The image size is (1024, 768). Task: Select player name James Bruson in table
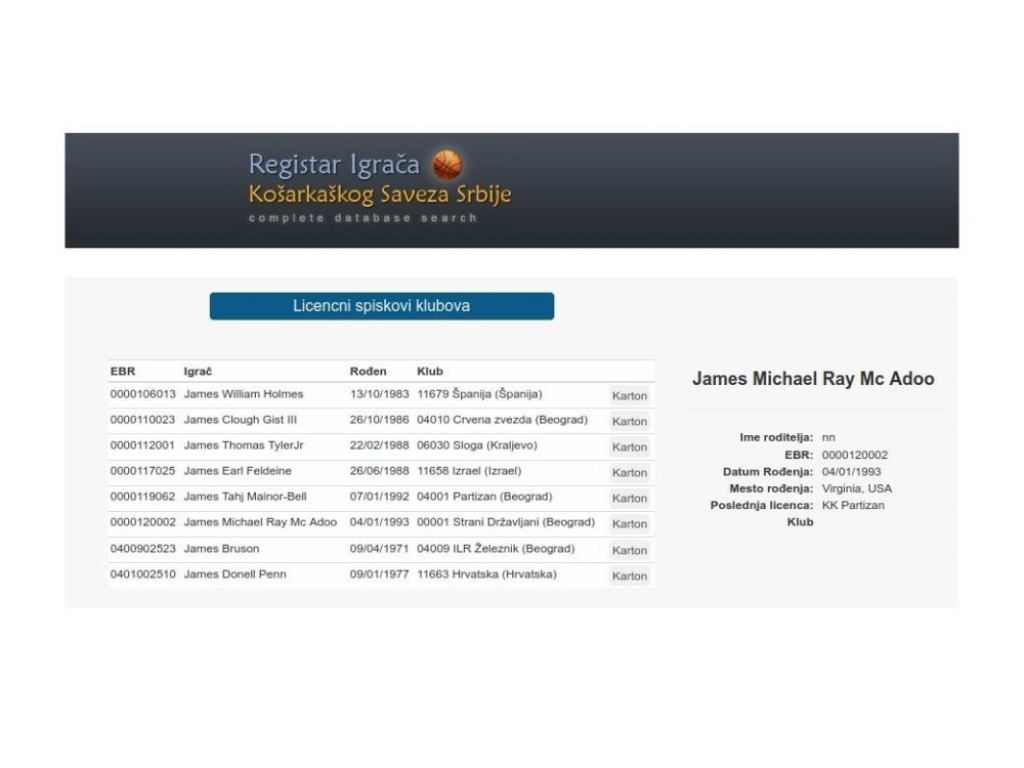(221, 549)
